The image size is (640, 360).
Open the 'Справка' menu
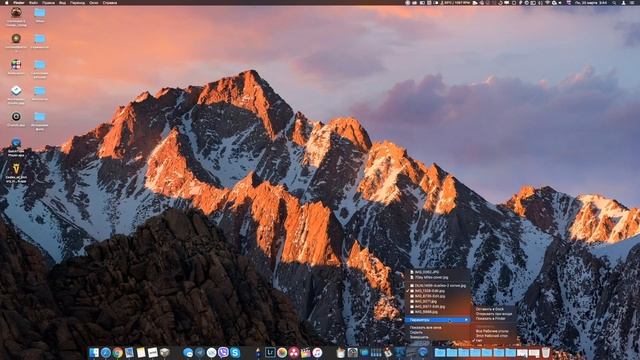(110, 2)
